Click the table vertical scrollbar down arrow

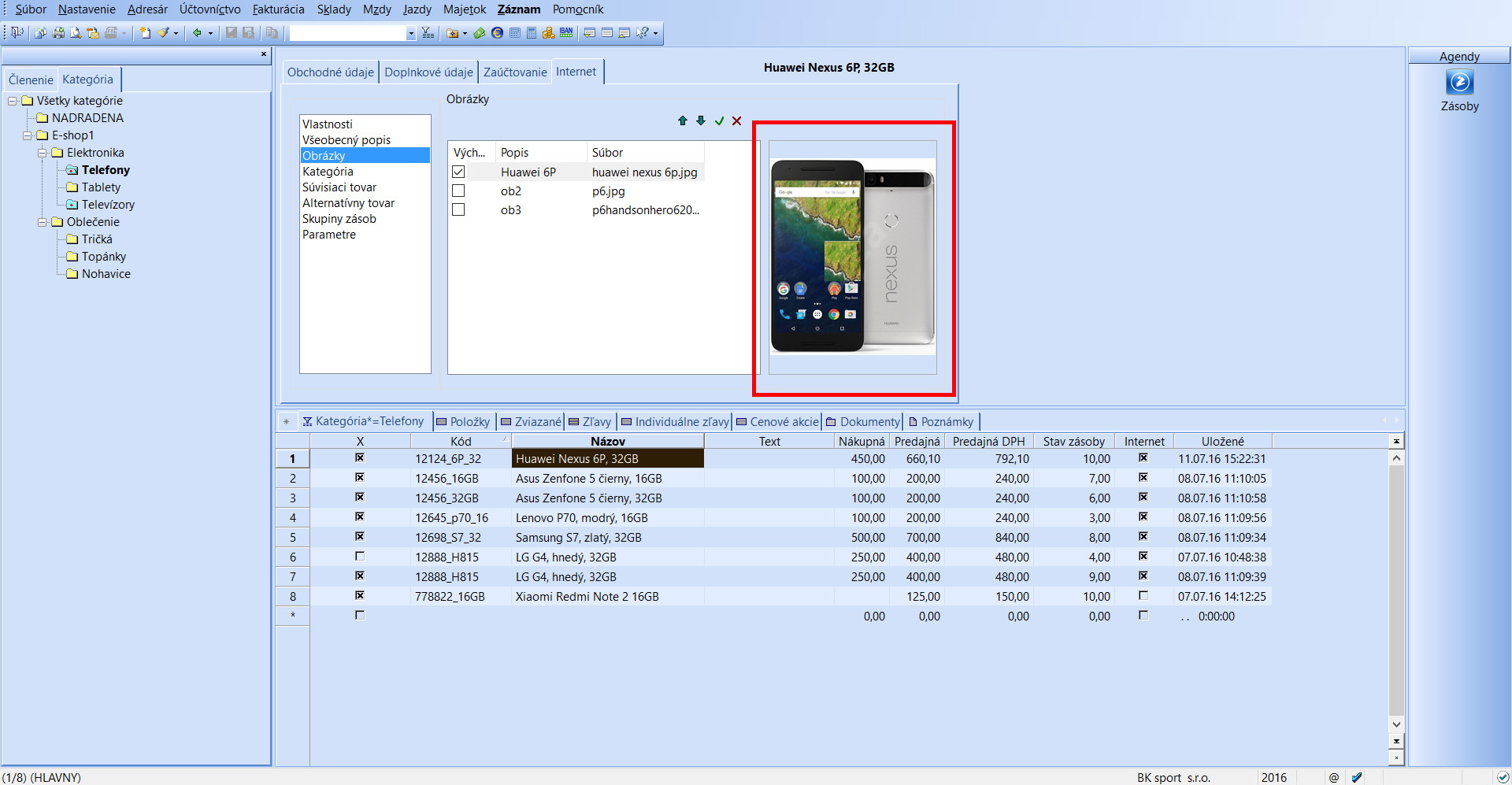coord(1396,724)
